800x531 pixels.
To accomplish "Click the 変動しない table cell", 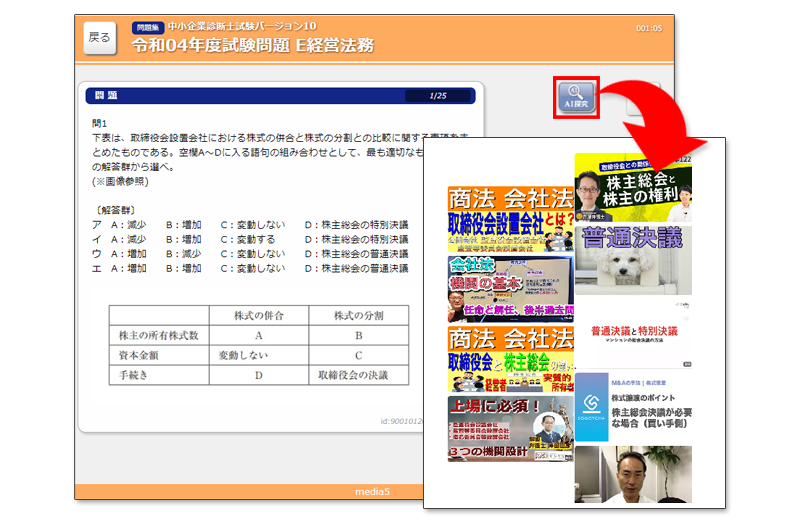I will (259, 356).
